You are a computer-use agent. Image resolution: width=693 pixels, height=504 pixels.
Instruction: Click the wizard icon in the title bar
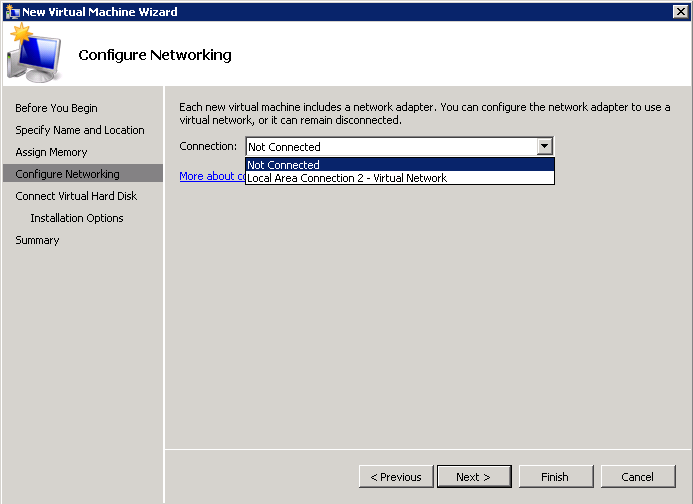[x=11, y=11]
